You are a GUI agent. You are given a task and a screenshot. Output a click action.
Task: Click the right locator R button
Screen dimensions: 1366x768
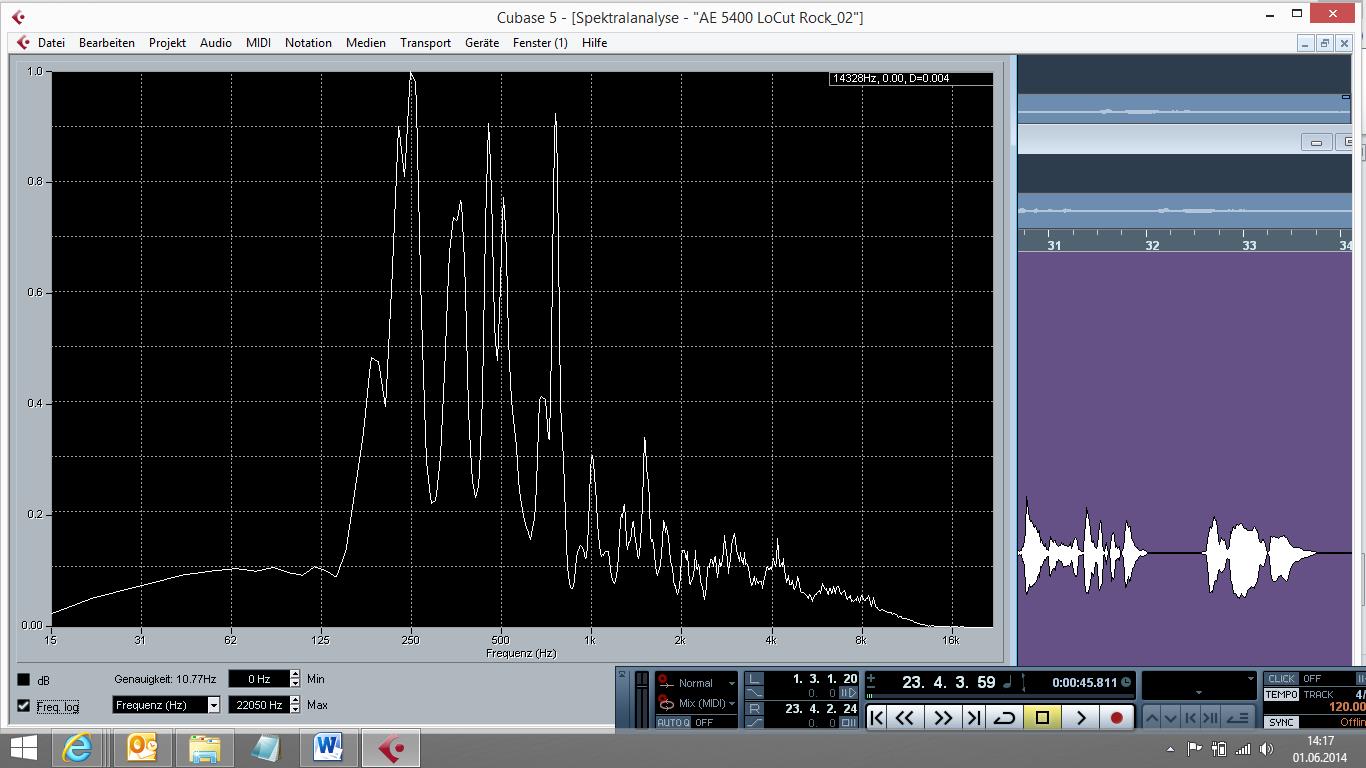pos(755,708)
